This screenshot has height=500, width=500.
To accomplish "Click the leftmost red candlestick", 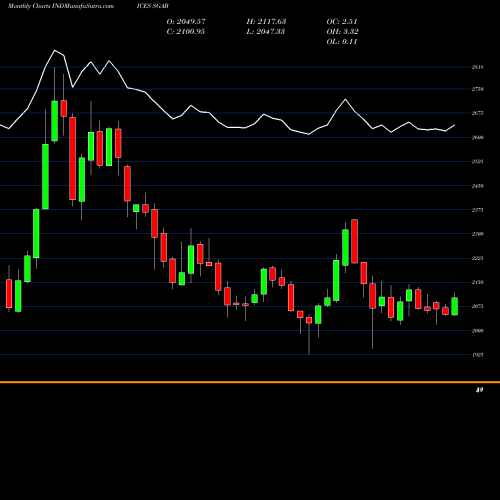I will (9, 293).
